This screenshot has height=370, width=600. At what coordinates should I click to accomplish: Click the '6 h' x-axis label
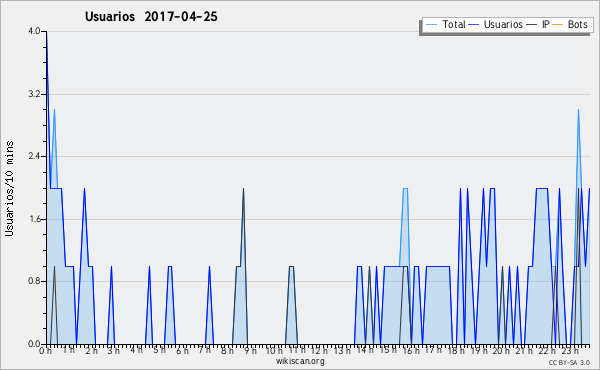click(182, 351)
